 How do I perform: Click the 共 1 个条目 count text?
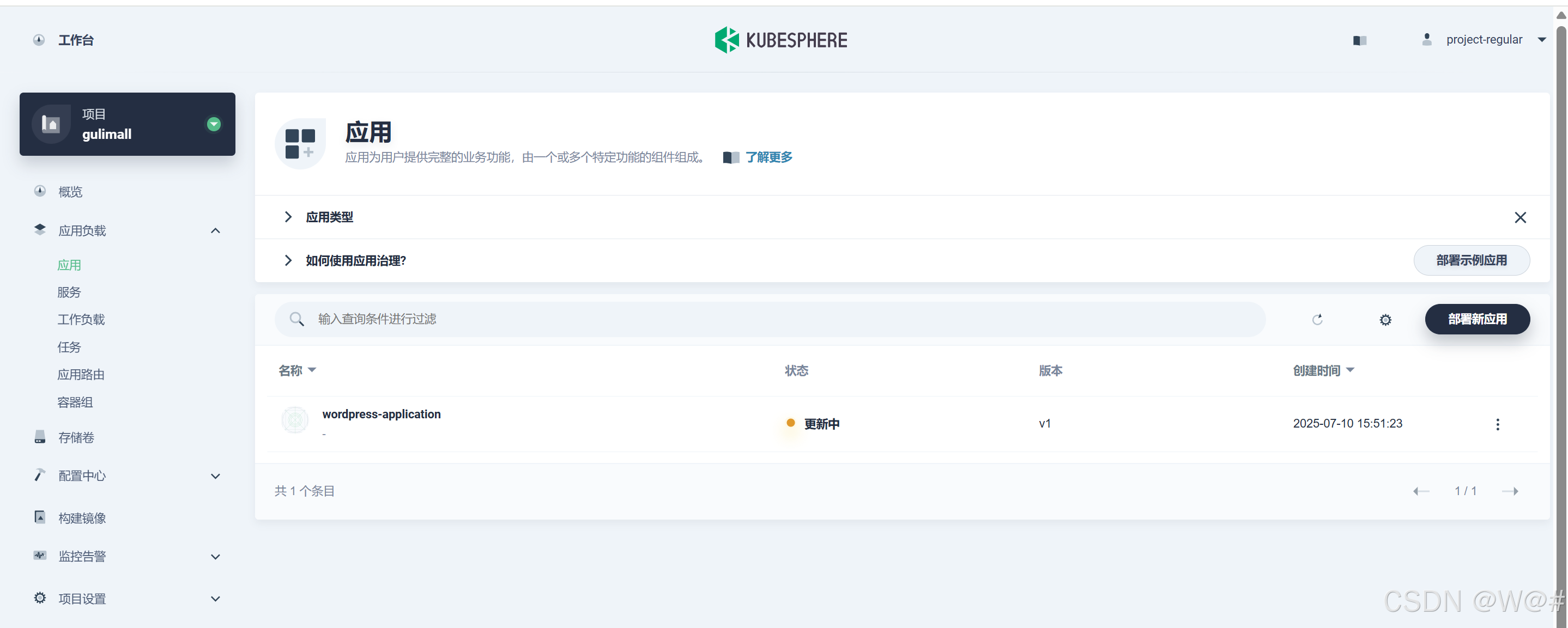point(304,491)
